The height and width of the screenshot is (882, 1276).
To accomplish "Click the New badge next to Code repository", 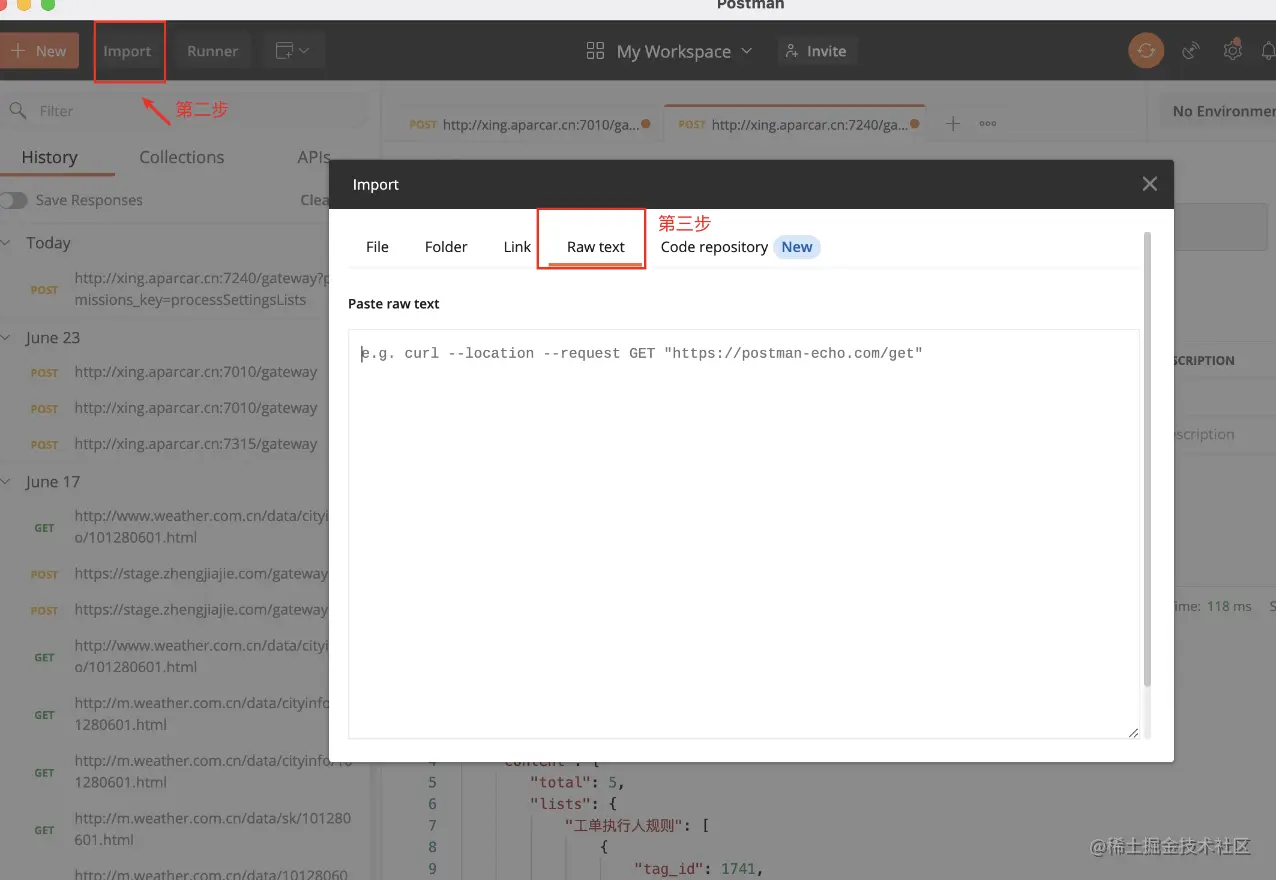I will [x=797, y=247].
